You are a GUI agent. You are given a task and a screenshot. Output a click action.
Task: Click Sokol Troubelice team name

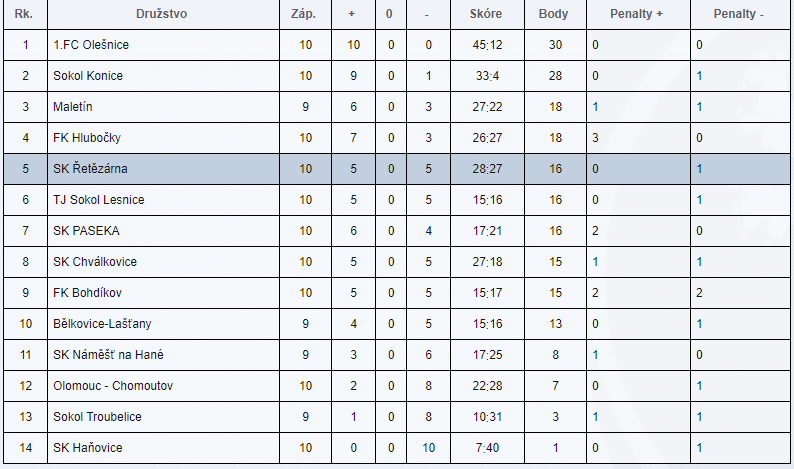[97, 416]
